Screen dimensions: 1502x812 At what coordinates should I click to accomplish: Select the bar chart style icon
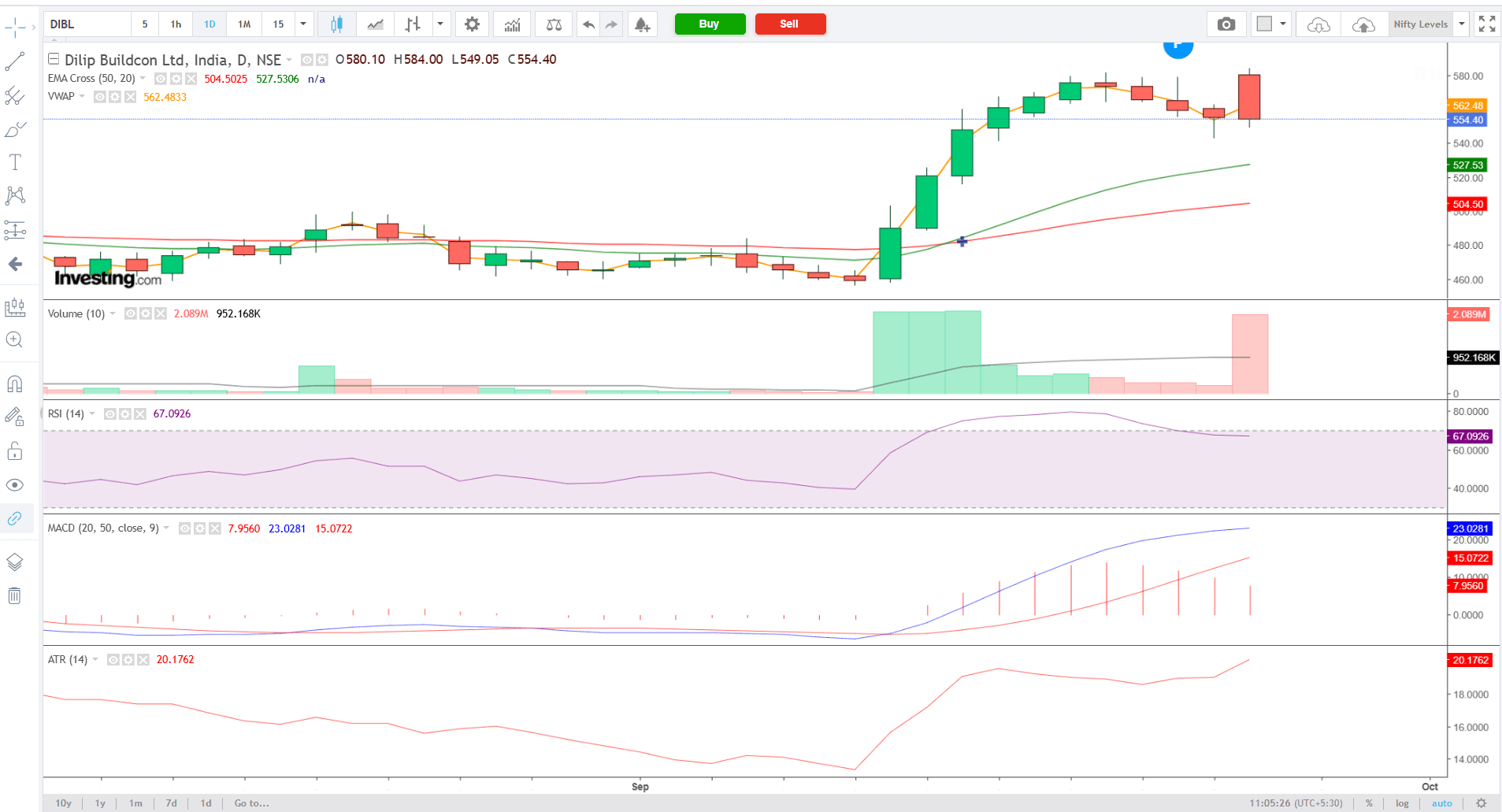click(x=413, y=24)
